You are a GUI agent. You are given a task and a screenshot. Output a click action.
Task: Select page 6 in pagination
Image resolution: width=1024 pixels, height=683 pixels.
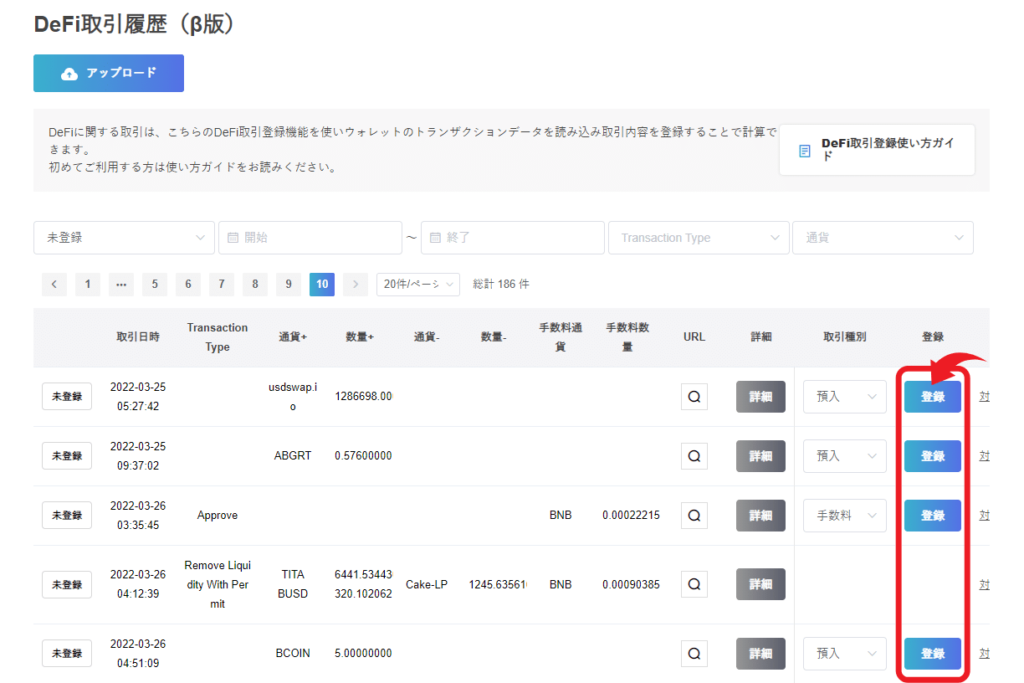188,284
